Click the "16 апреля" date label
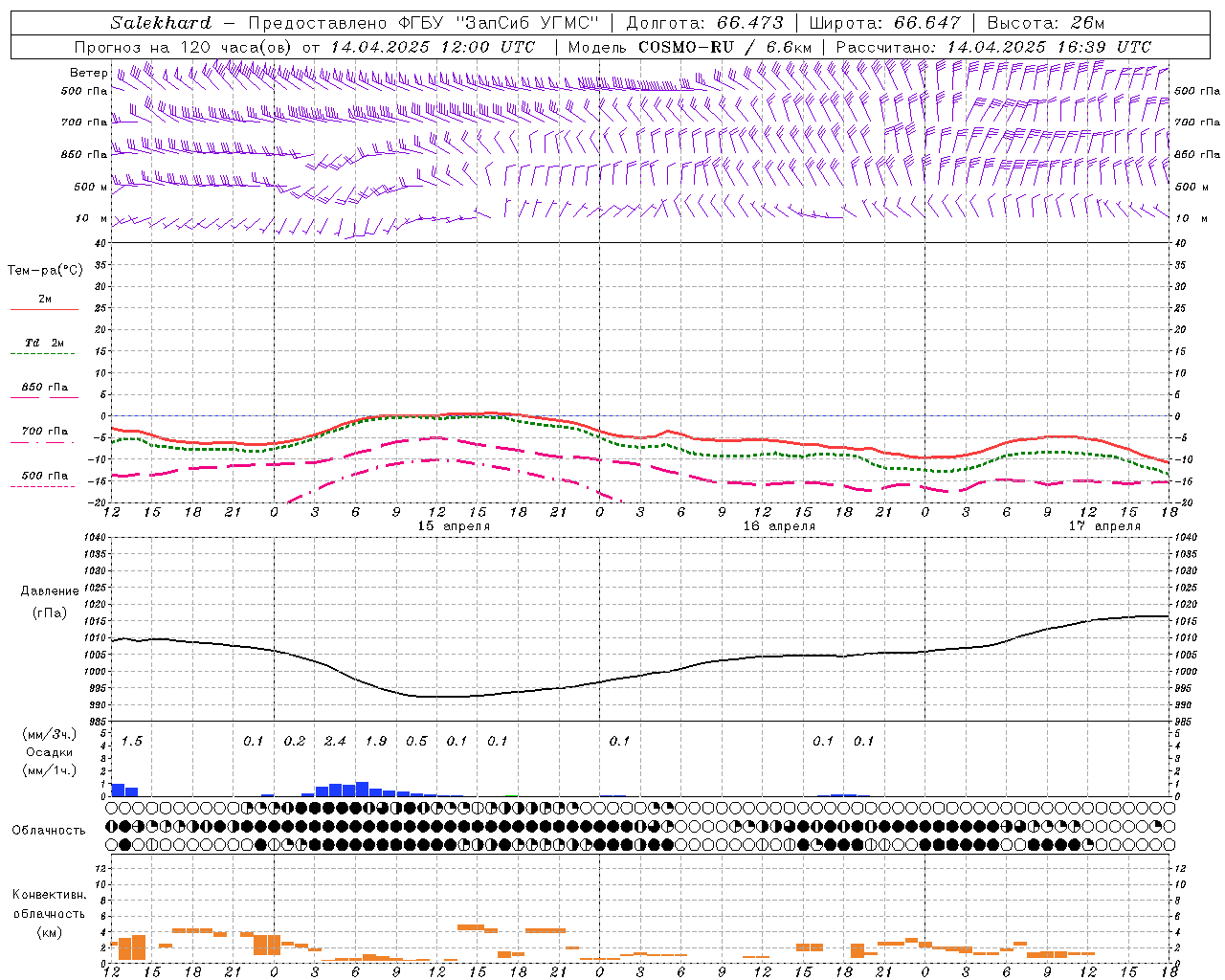Image resolution: width=1225 pixels, height=980 pixels. [779, 526]
